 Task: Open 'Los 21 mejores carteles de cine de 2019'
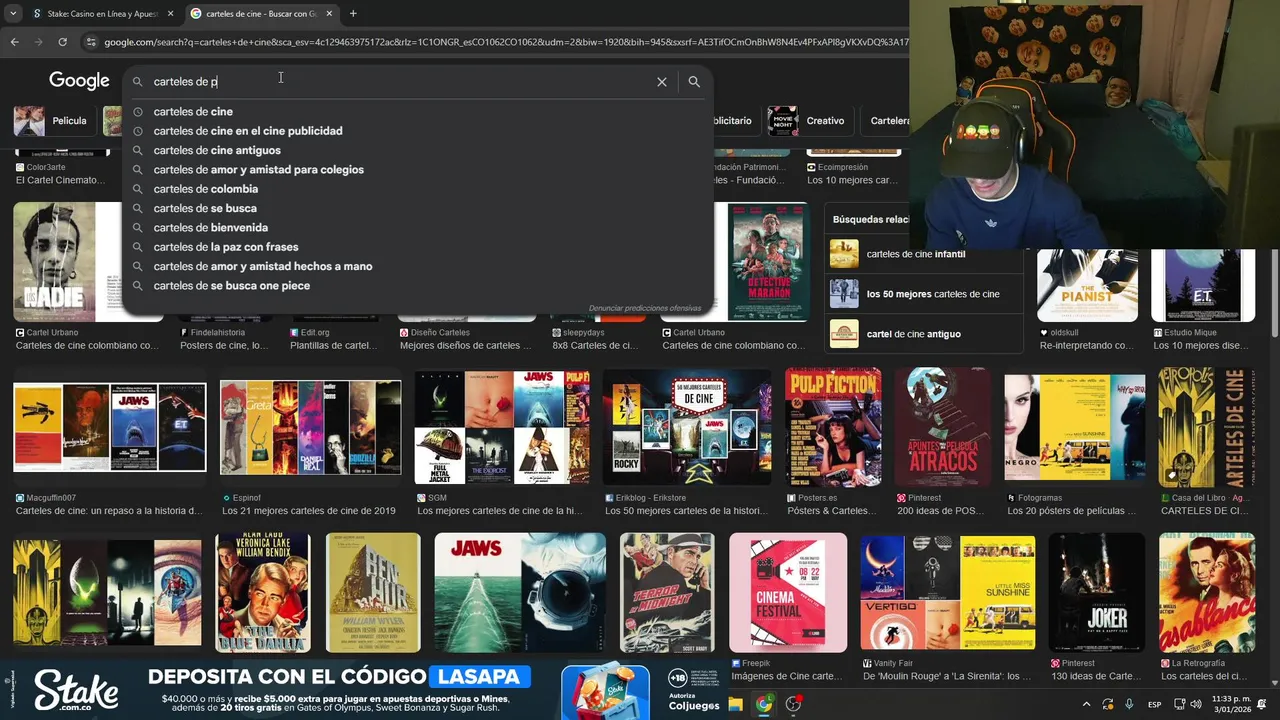pos(309,511)
